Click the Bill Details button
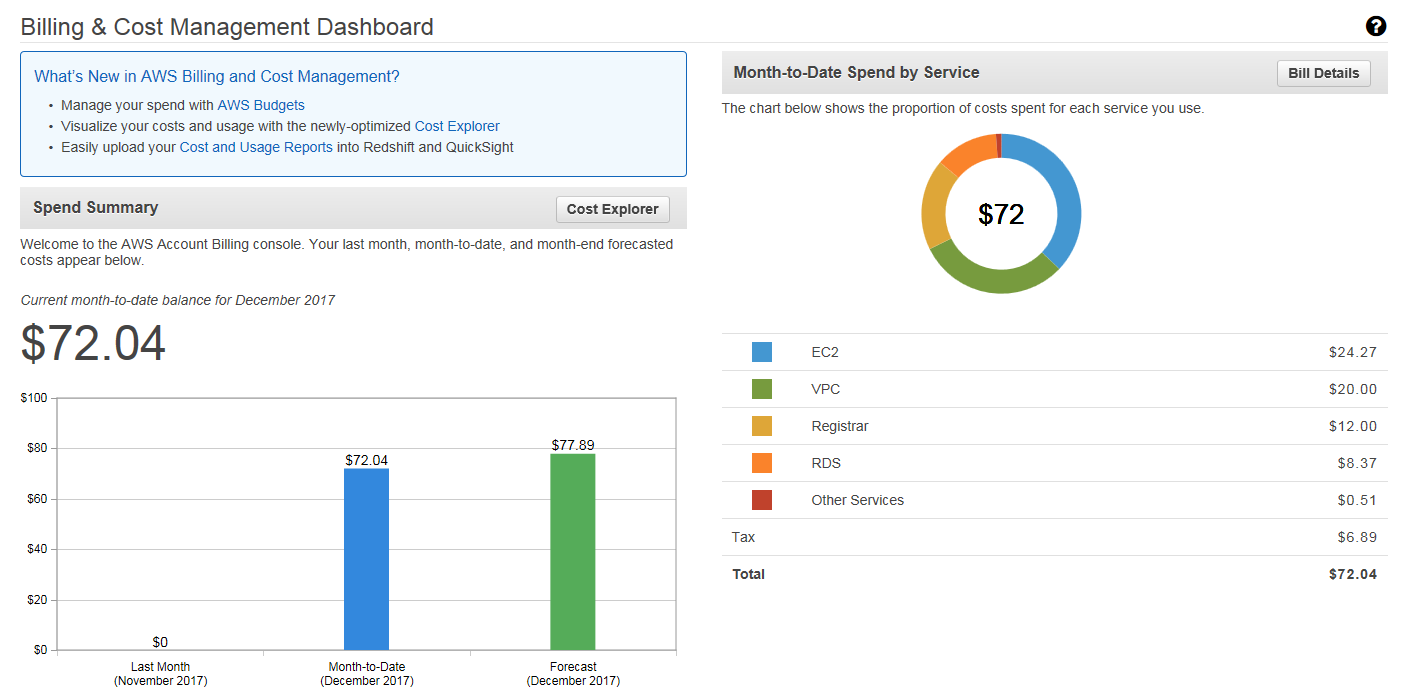 pos(1324,73)
